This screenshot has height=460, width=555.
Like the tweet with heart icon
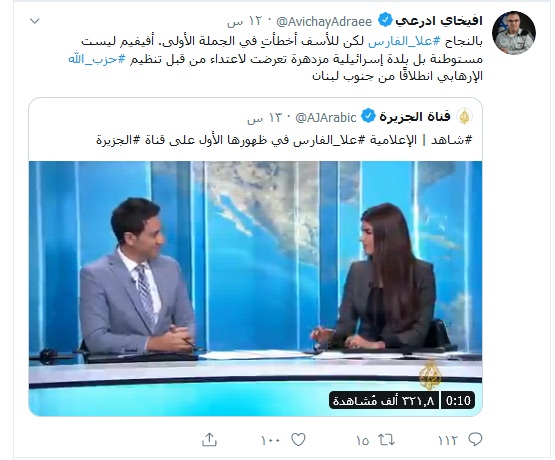pyautogui.click(x=298, y=440)
